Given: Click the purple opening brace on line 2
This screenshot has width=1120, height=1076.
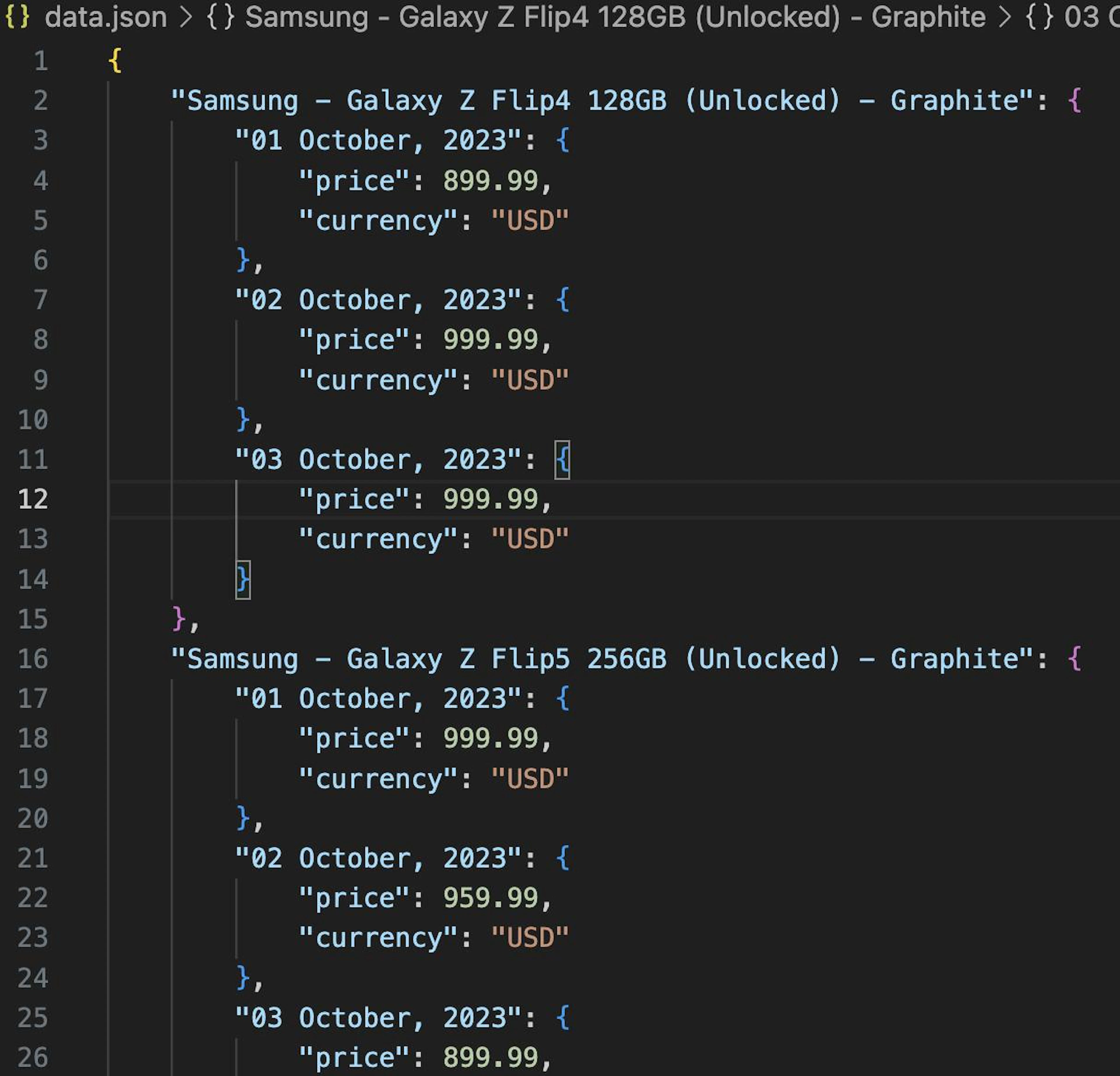Looking at the screenshot, I should coord(1074,101).
